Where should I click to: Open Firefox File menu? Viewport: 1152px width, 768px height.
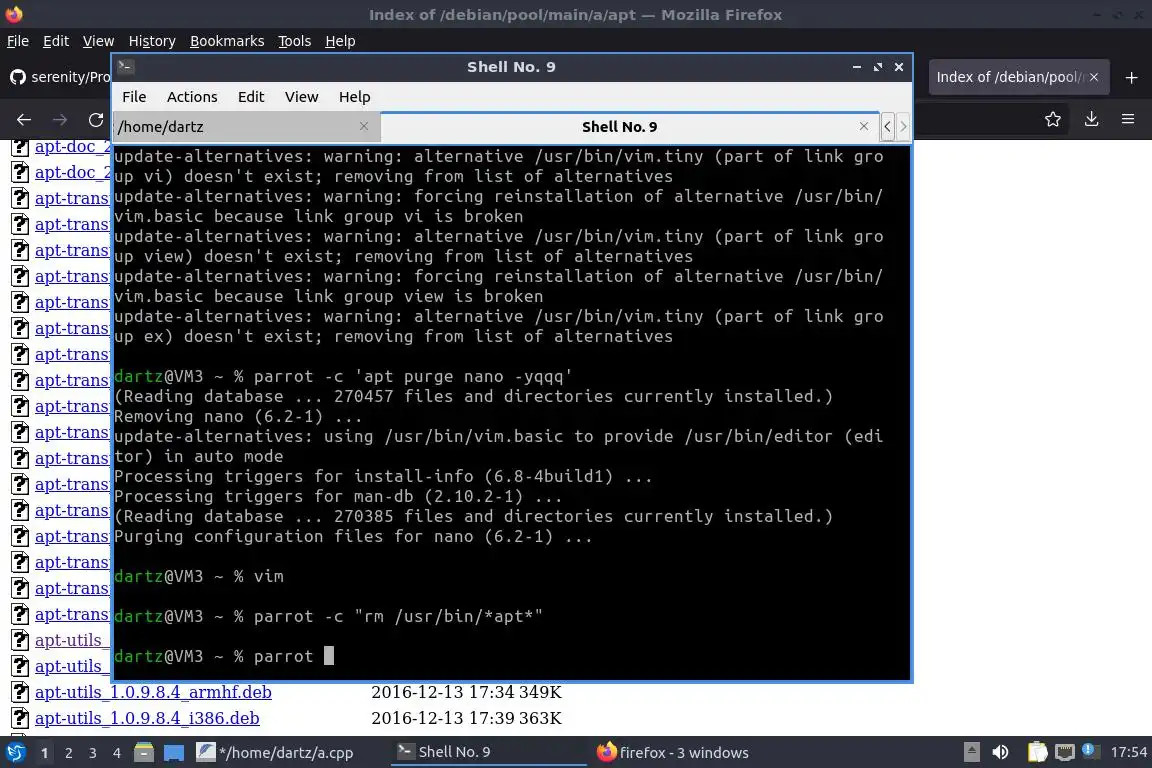click(18, 41)
